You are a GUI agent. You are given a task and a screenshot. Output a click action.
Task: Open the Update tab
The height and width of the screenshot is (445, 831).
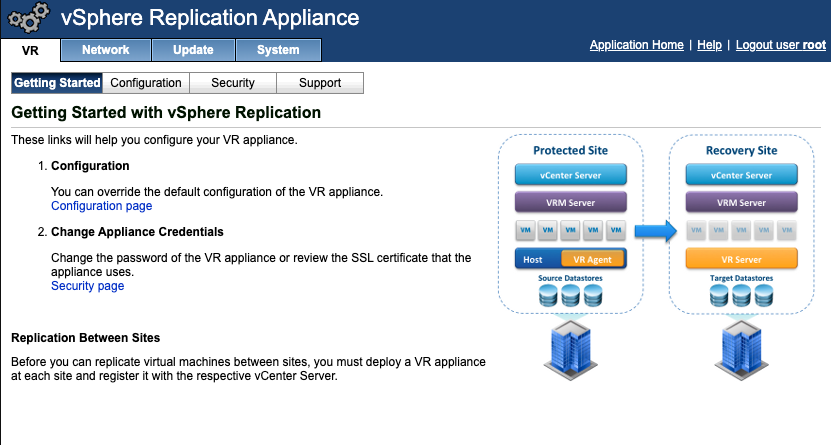pos(193,50)
